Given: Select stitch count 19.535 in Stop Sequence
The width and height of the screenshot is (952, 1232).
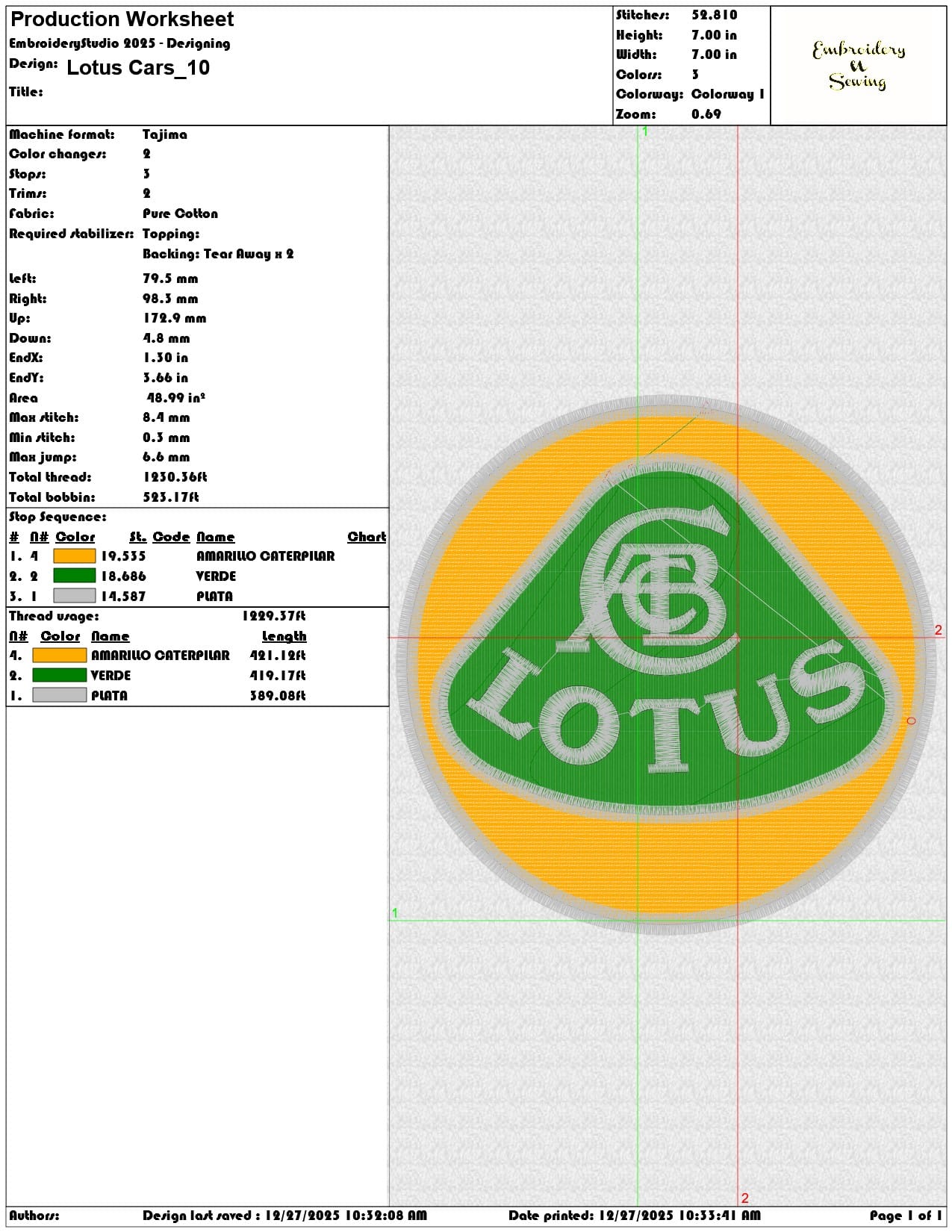Looking at the screenshot, I should click(123, 556).
